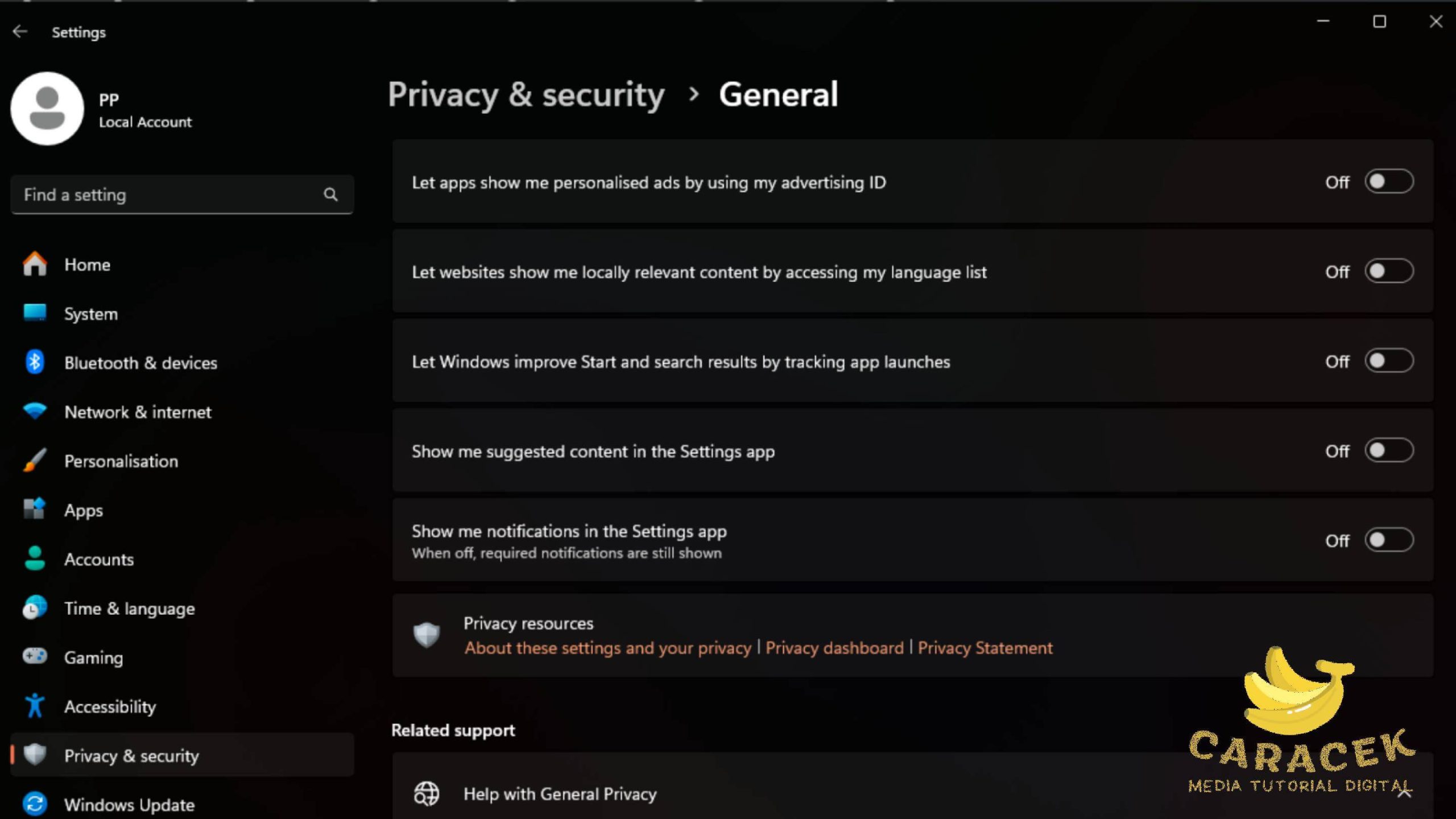Click the Home icon in sidebar

(35, 264)
